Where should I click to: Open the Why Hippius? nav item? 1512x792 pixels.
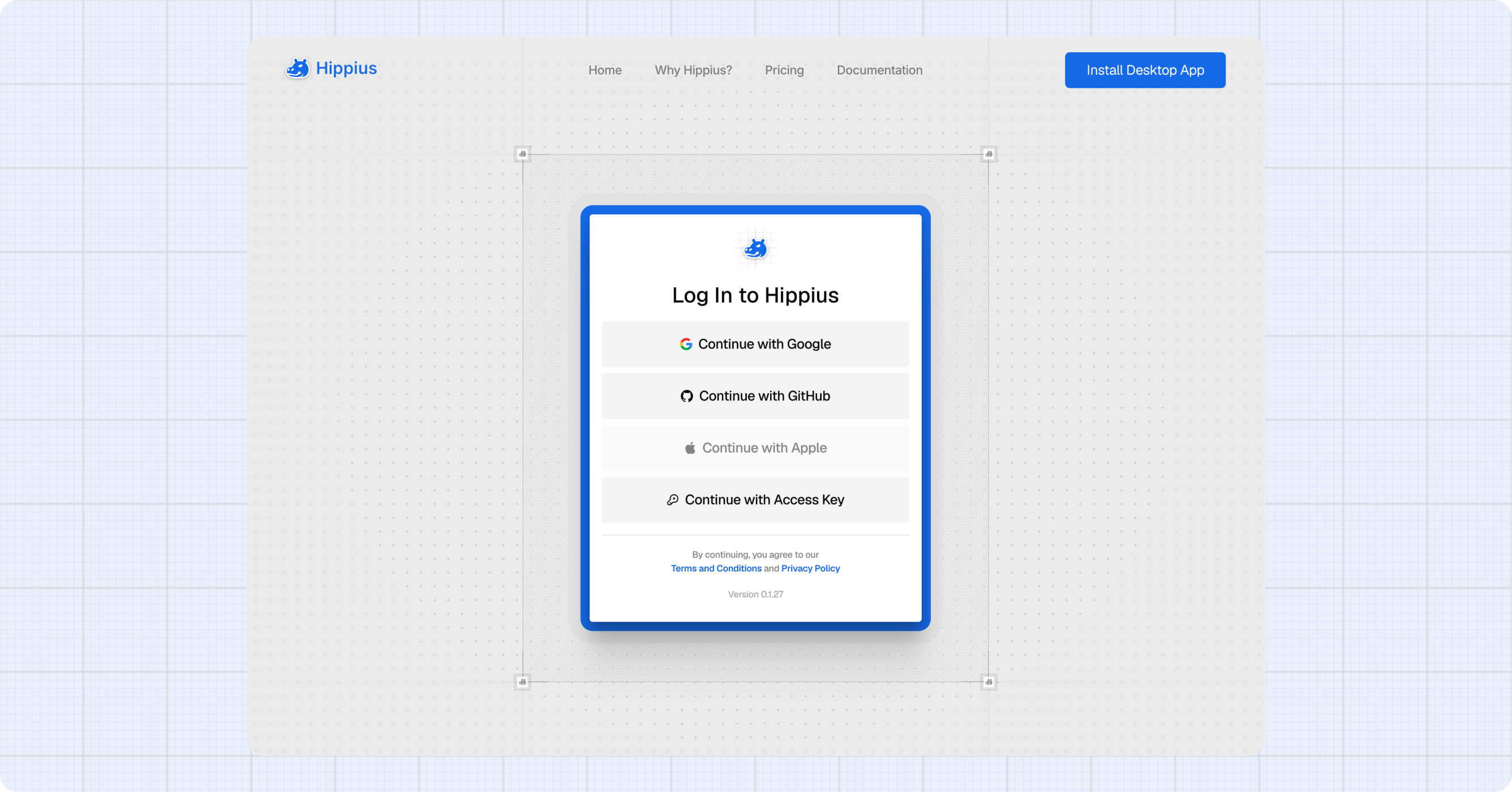[x=693, y=70]
